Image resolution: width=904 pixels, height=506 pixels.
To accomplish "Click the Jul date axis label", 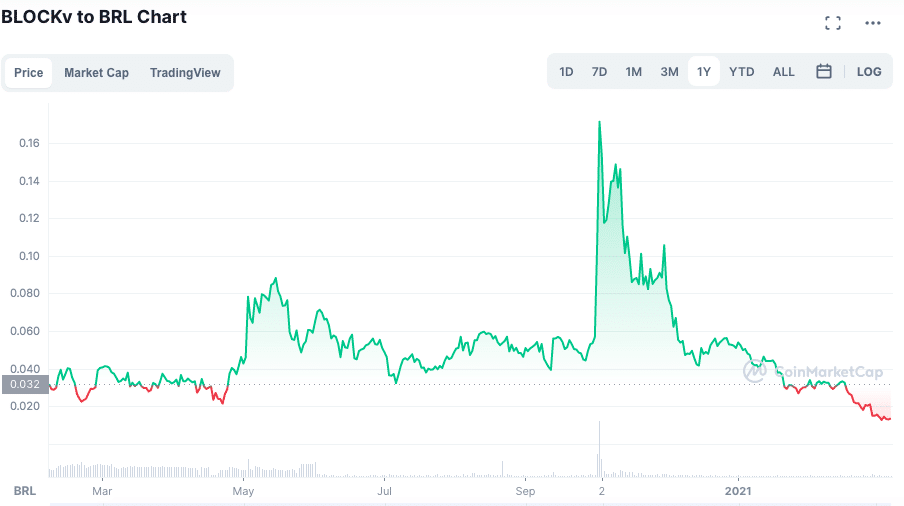I will point(385,491).
